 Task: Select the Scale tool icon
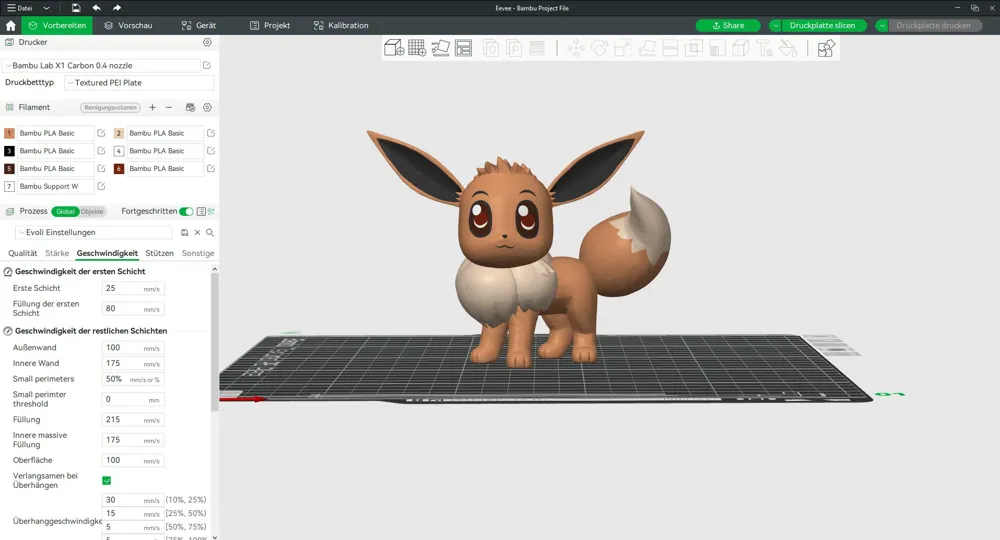[623, 48]
